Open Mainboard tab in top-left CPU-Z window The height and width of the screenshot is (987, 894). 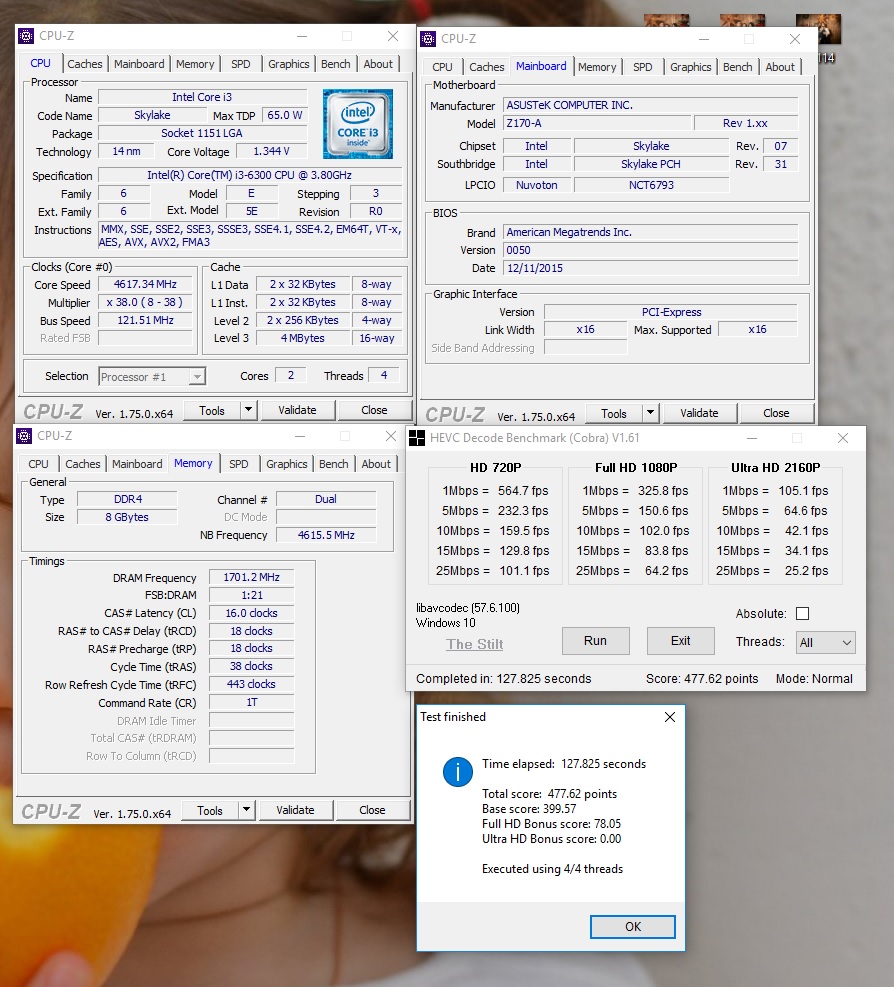click(139, 64)
